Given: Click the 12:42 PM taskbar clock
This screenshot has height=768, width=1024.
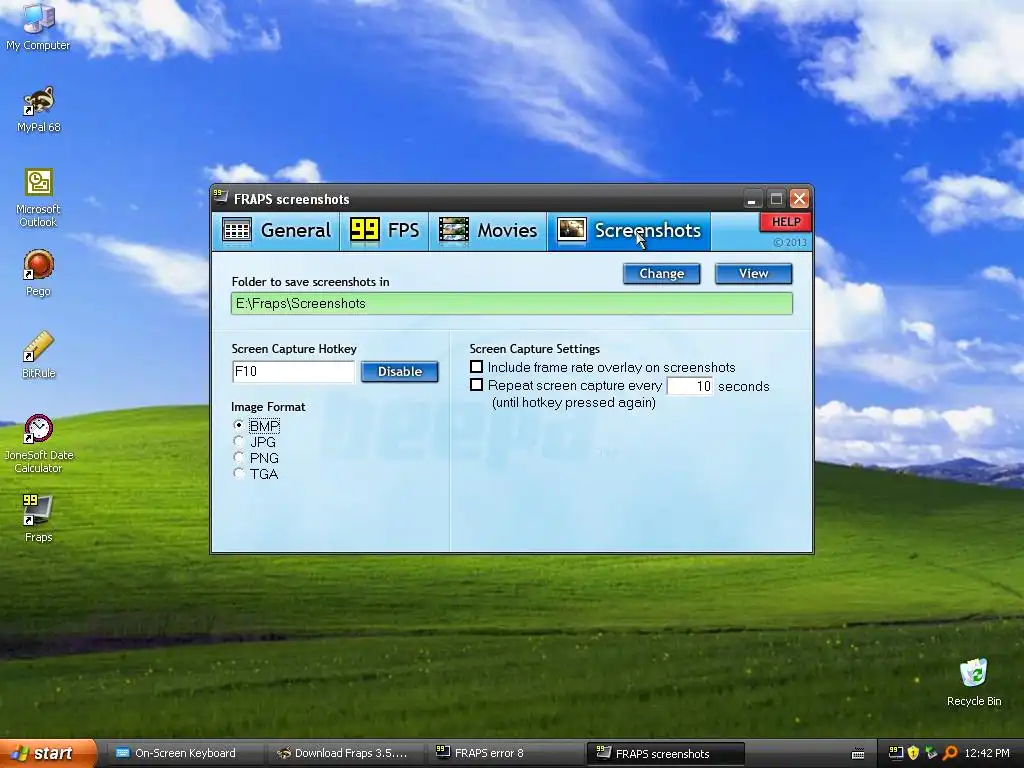Looking at the screenshot, I should click(x=987, y=753).
